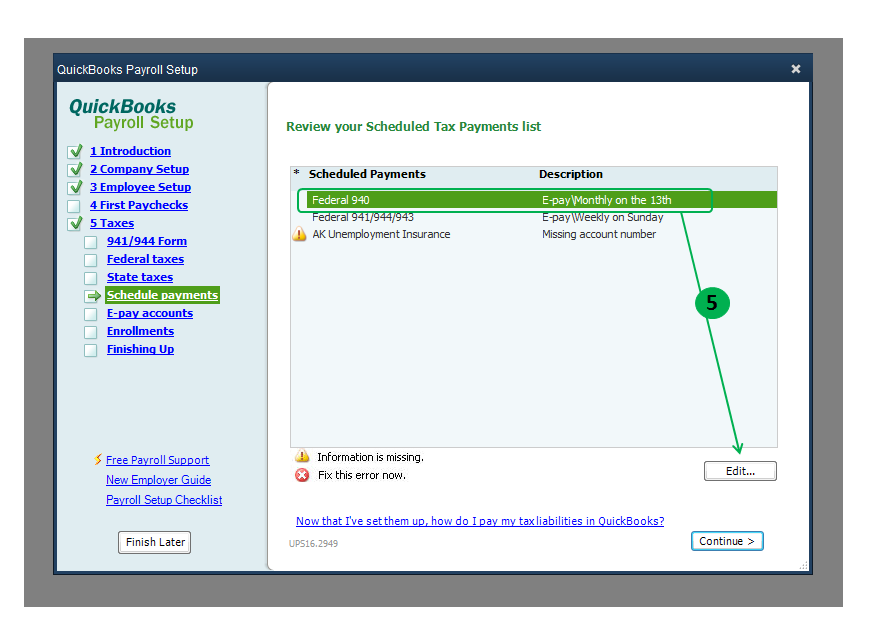Click the 'Missing account number' description

599,234
